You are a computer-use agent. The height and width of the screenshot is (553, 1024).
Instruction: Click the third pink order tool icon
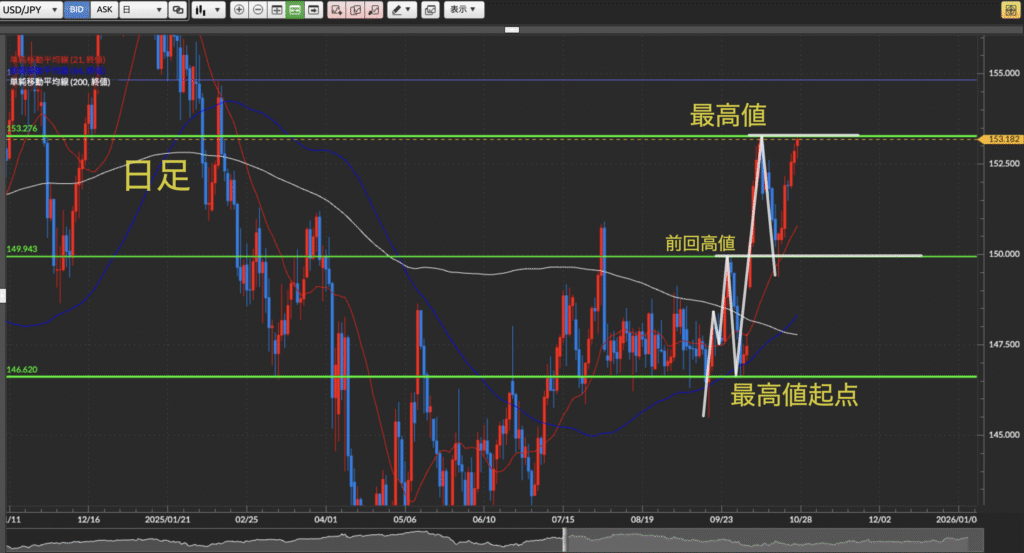pyautogui.click(x=373, y=10)
